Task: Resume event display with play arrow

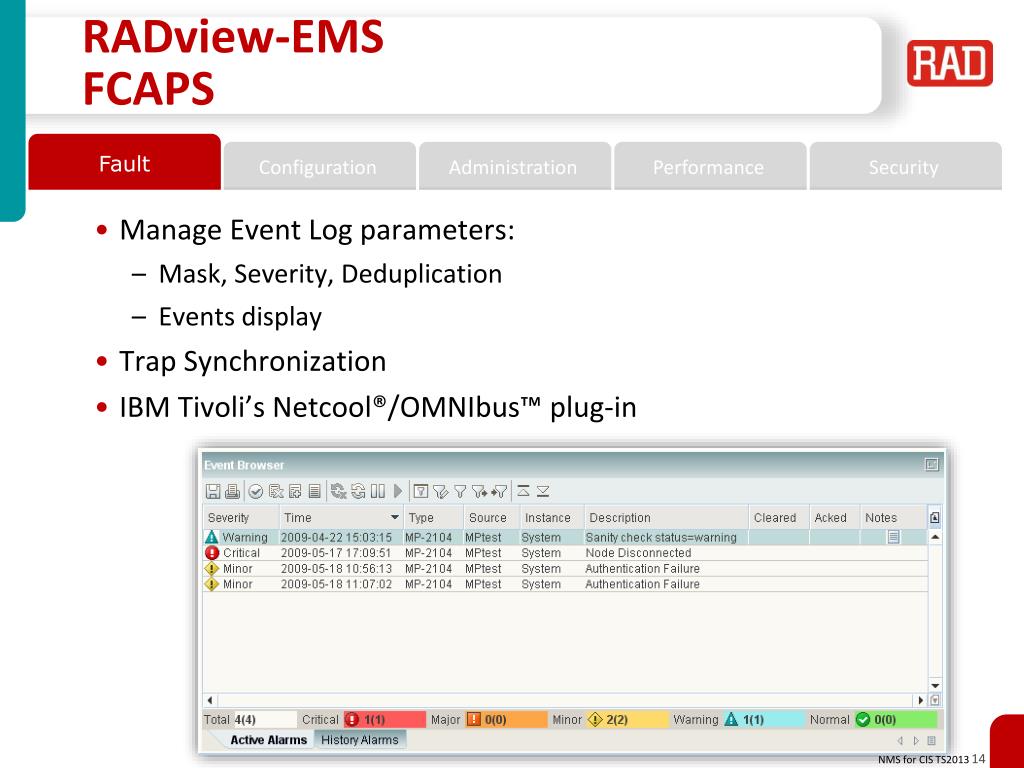Action: [x=398, y=491]
